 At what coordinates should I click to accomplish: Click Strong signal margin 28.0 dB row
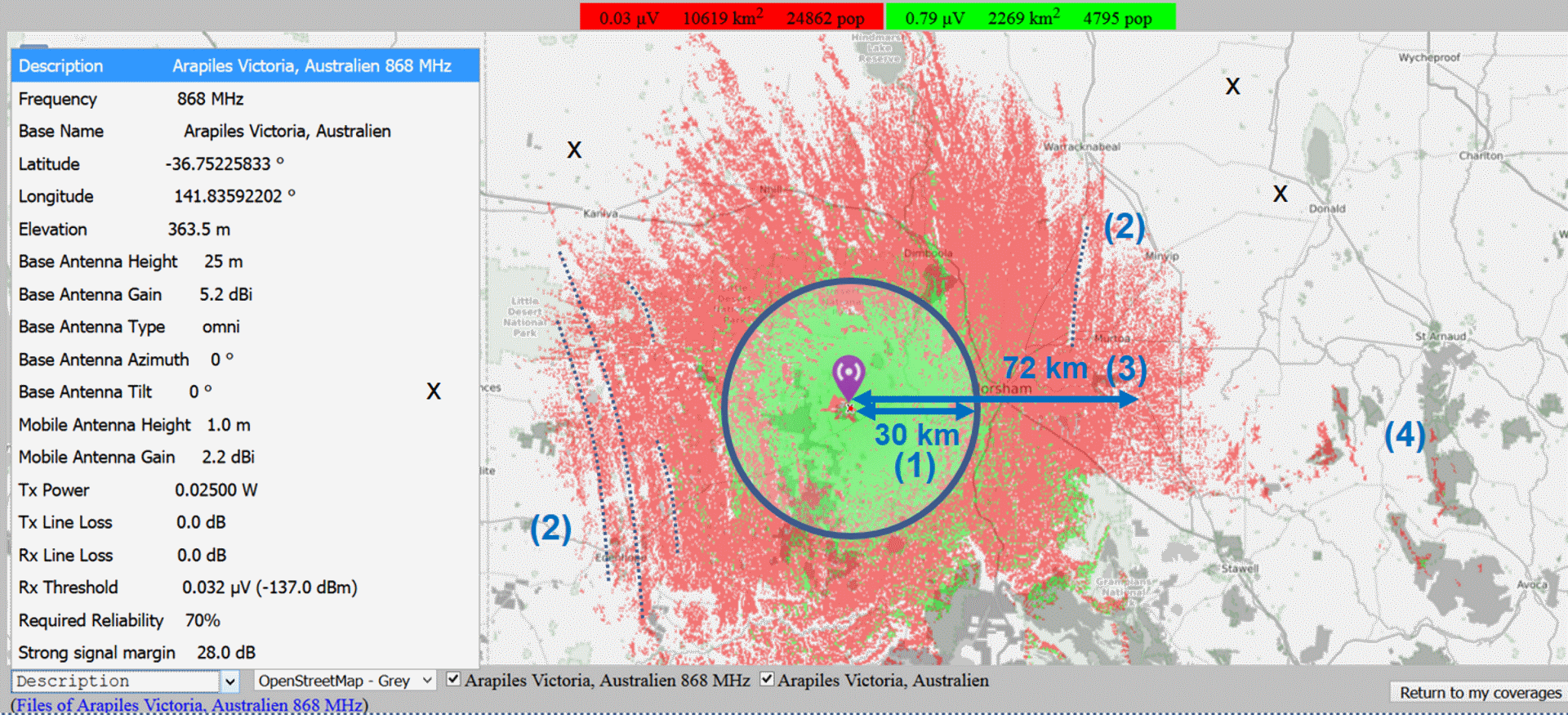245,652
